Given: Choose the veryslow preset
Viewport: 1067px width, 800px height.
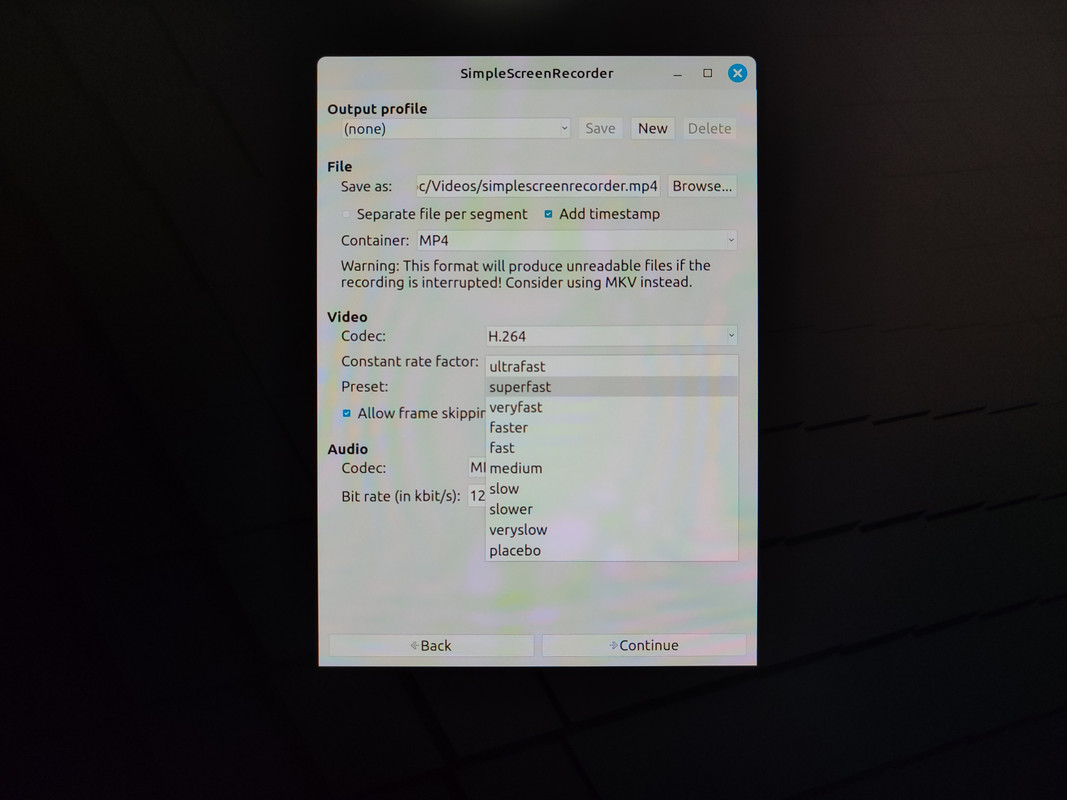Looking at the screenshot, I should 611,529.
